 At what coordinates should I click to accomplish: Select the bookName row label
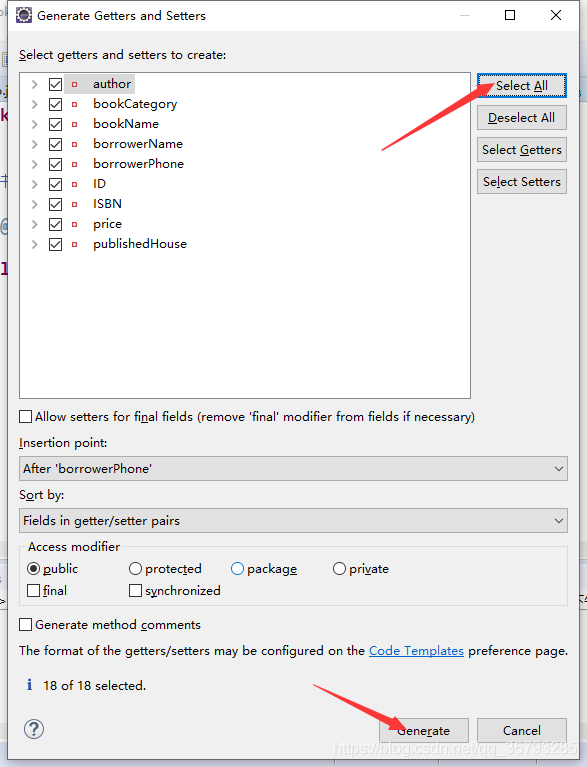click(x=126, y=124)
